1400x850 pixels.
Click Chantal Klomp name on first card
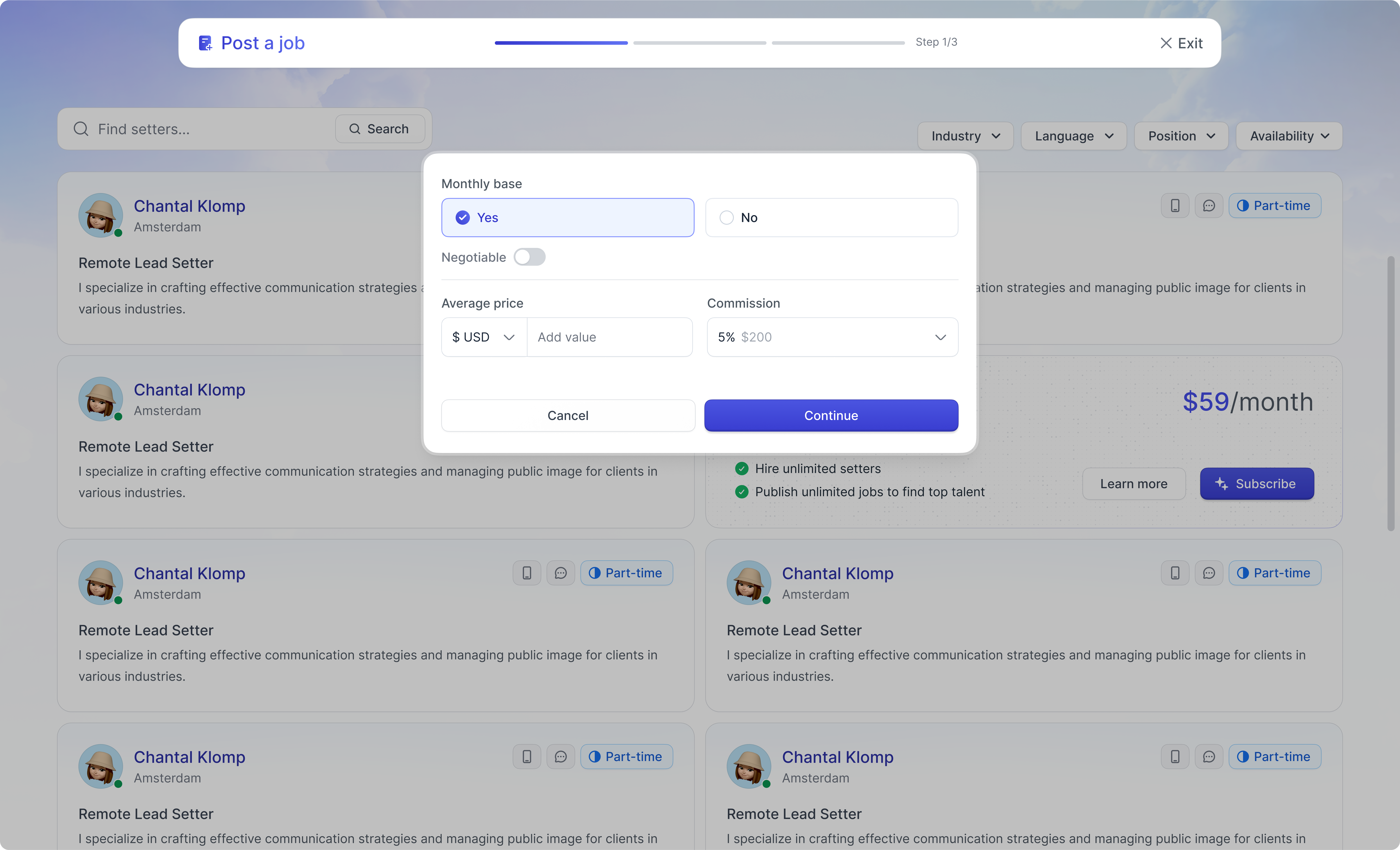(x=189, y=206)
